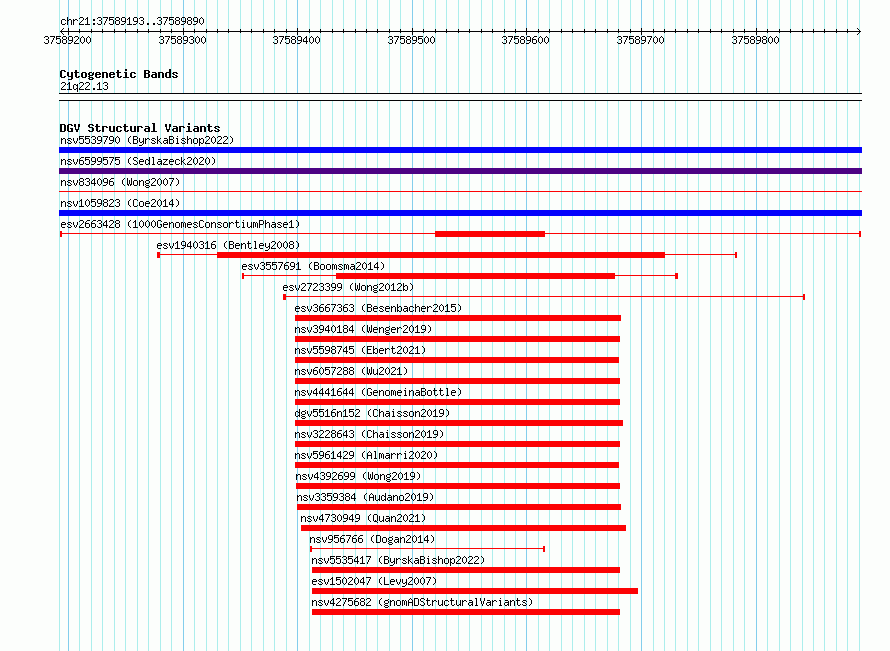Viewport: 890px width, 651px height.
Task: Click the right arrow of the ruler
Action: tap(858, 31)
